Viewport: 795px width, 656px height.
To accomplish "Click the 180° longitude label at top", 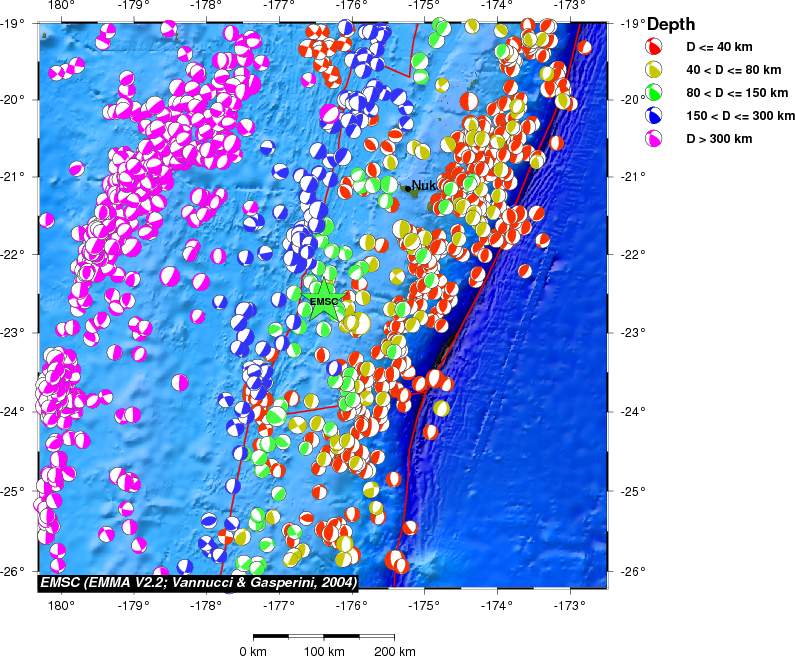I will (64, 6).
